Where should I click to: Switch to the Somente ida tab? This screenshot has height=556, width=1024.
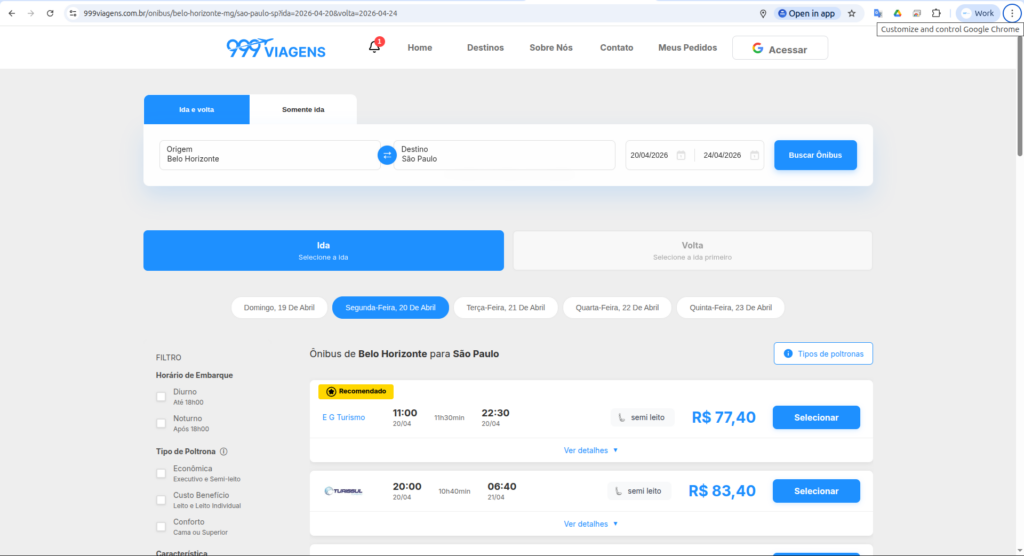click(x=303, y=109)
